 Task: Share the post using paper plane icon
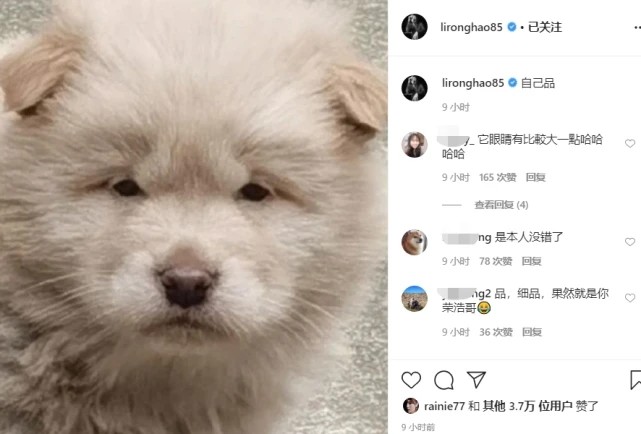tap(476, 380)
